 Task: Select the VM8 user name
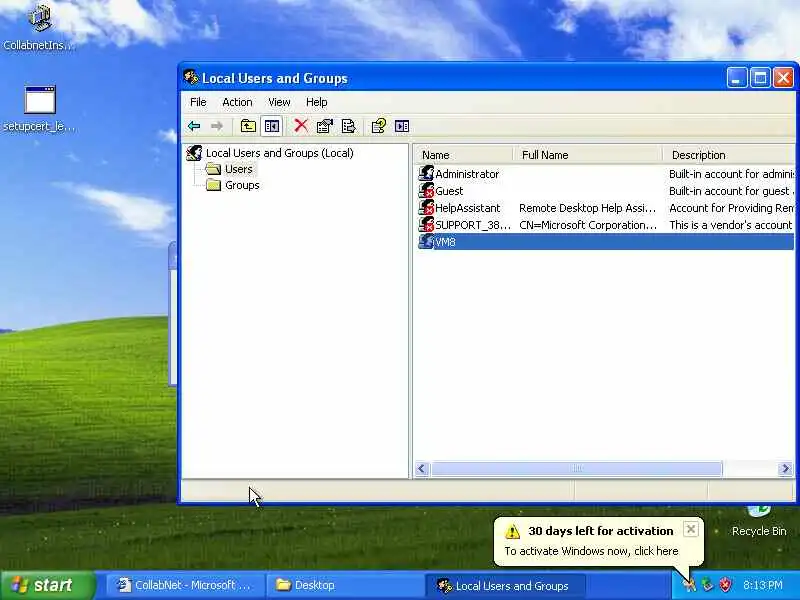coord(445,242)
